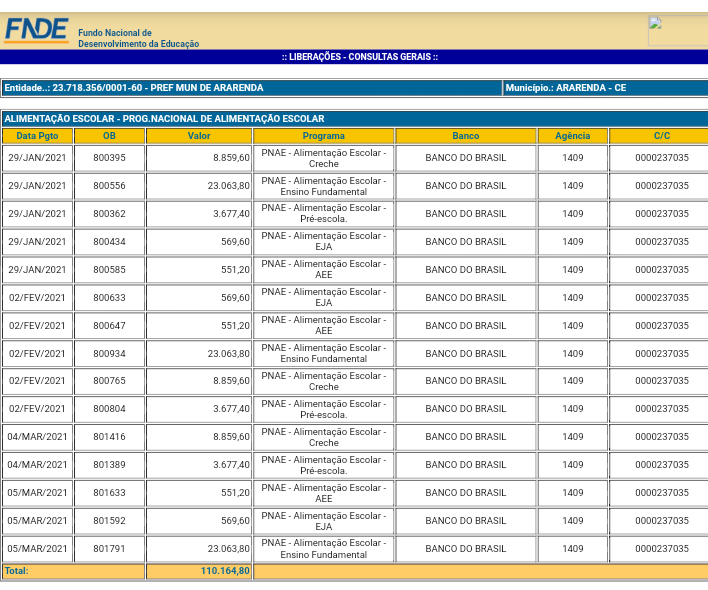The image size is (708, 590).
Task: Click value 569,60 in OB 800434 row
Action: (x=235, y=242)
